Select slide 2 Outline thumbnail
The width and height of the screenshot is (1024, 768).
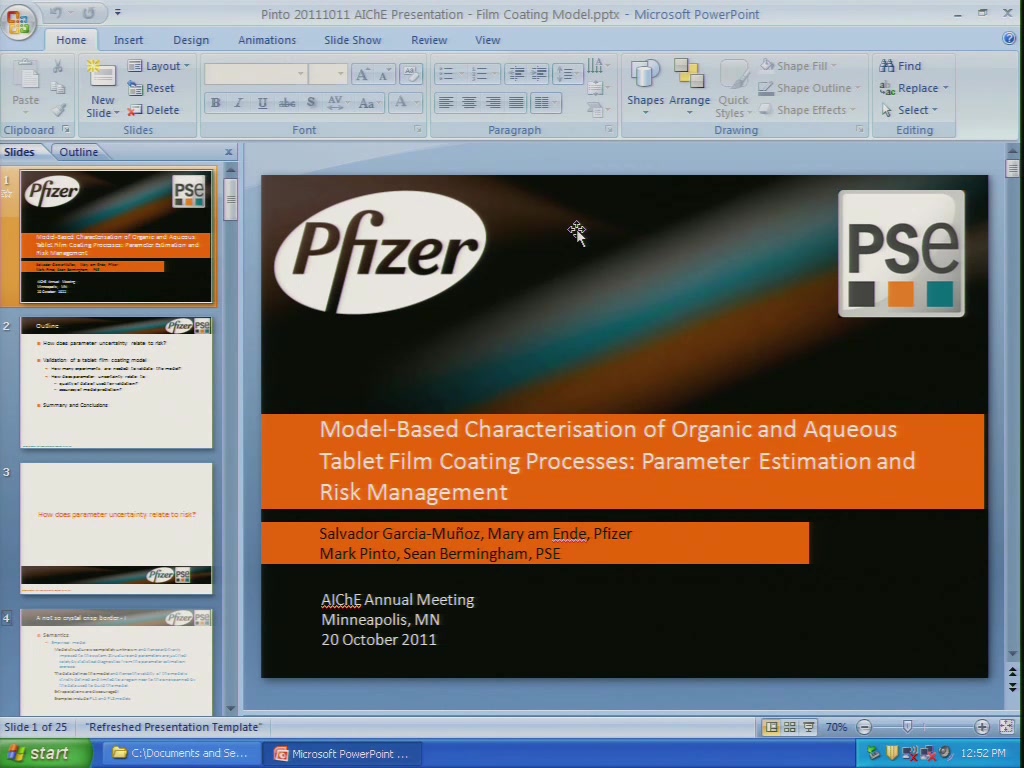pyautogui.click(x=116, y=383)
